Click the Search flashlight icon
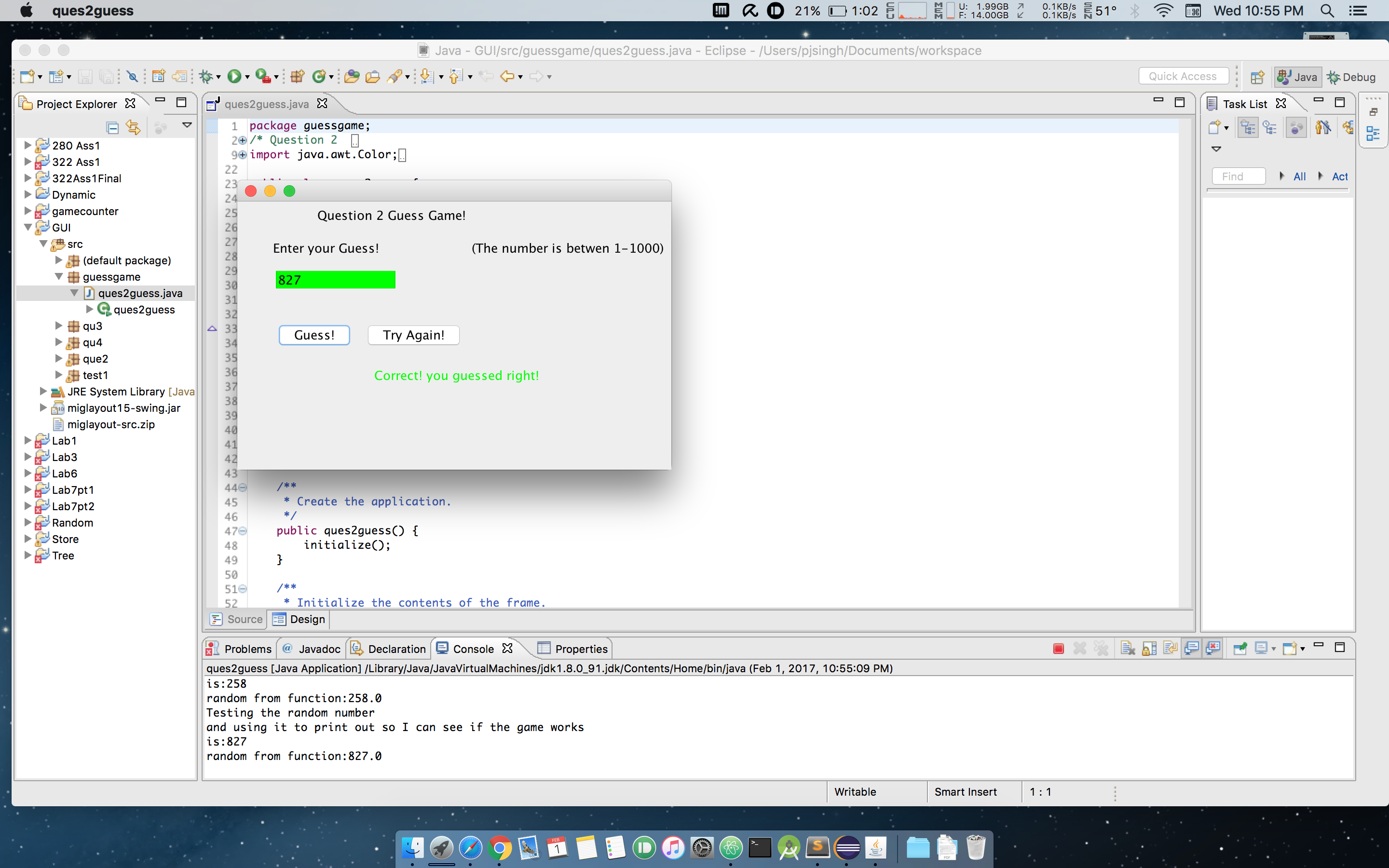The height and width of the screenshot is (868, 1389). point(395,76)
